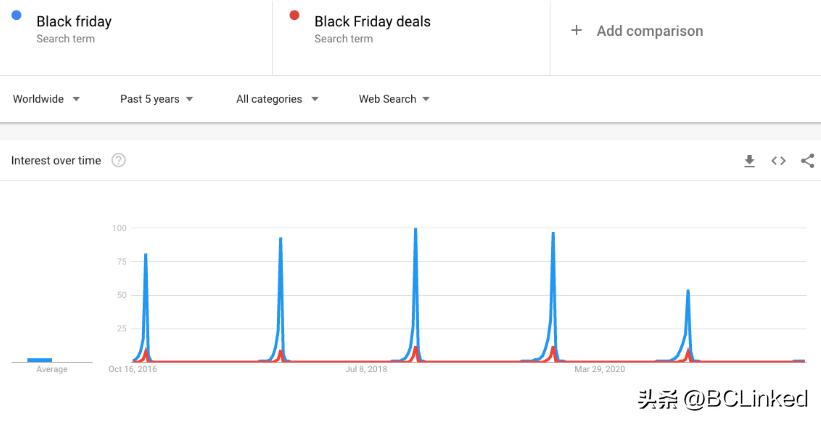Image resolution: width=821 pixels, height=423 pixels.
Task: Click the Interest over time heading
Action: click(x=56, y=160)
